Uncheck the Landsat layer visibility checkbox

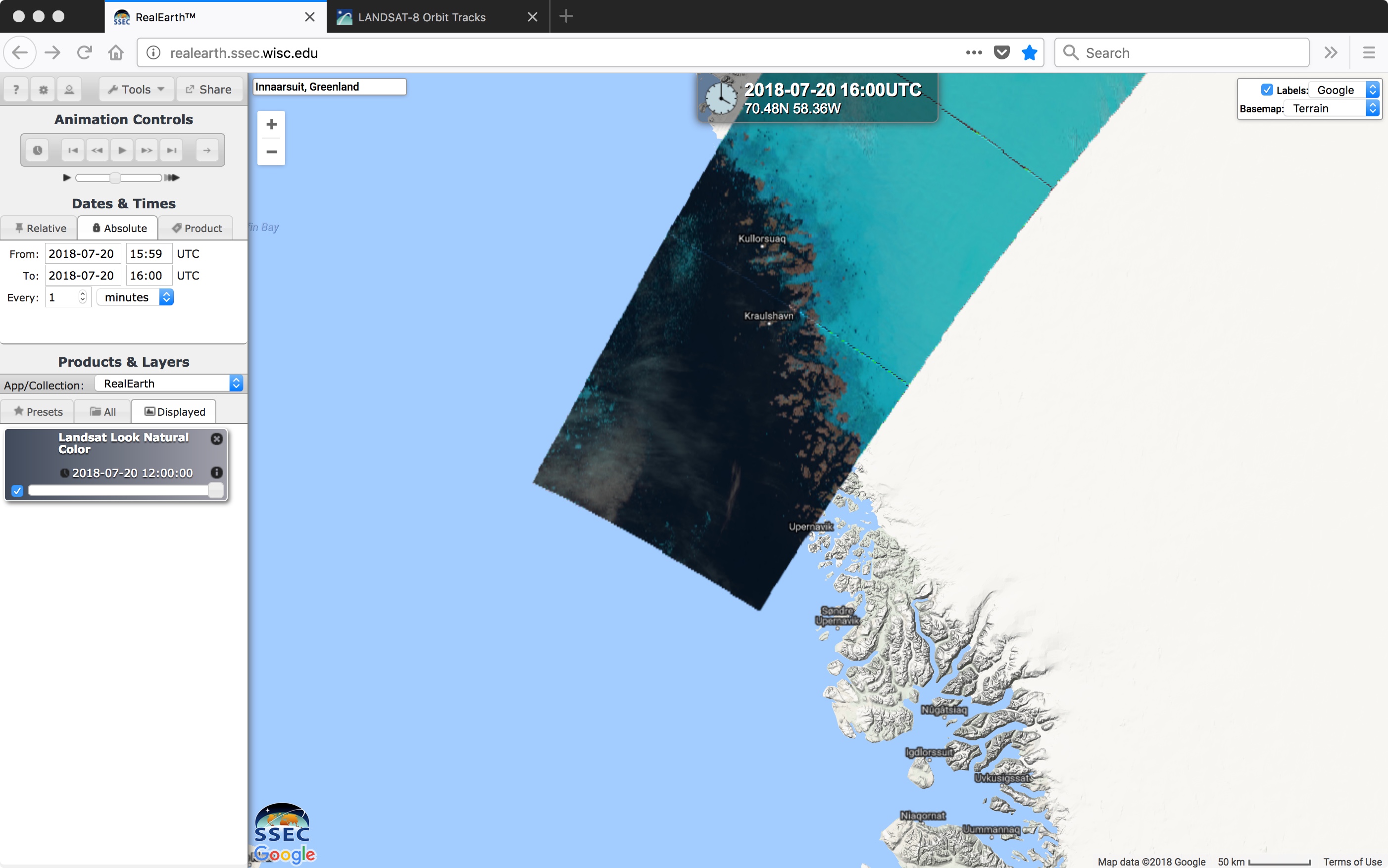click(x=17, y=491)
